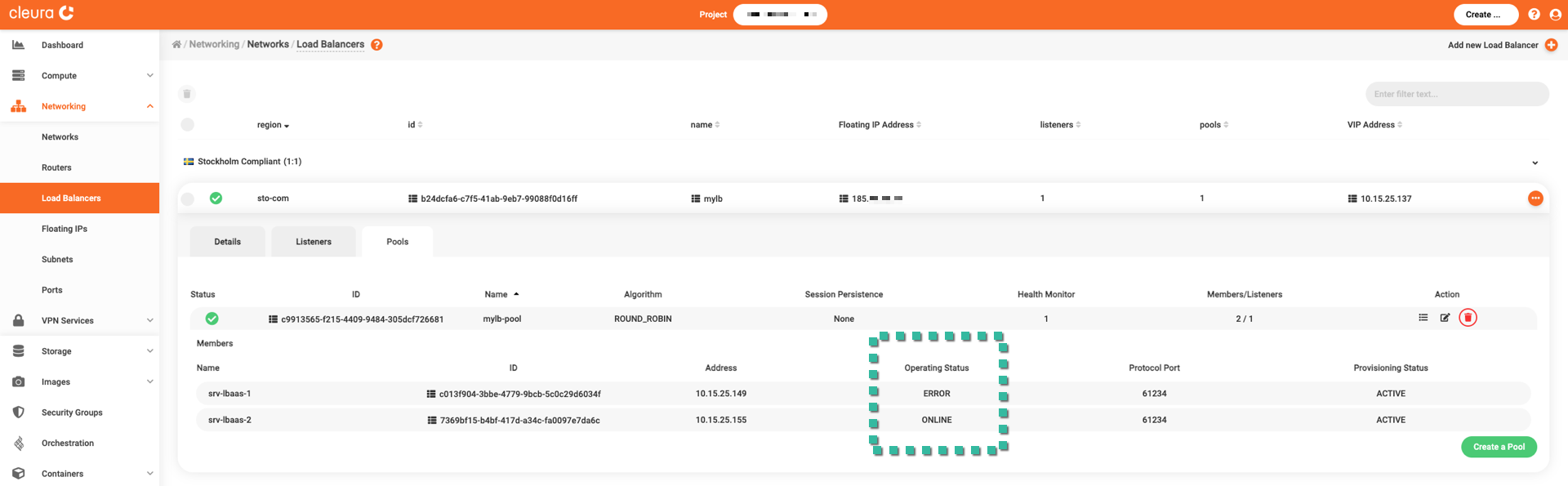
Task: Click member name srv-lbaas-1
Action: (229, 394)
